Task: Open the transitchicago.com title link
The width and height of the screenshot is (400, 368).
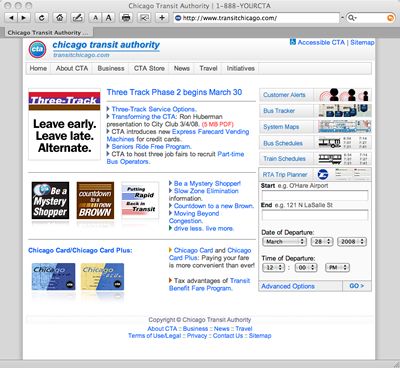Action: tap(81, 55)
